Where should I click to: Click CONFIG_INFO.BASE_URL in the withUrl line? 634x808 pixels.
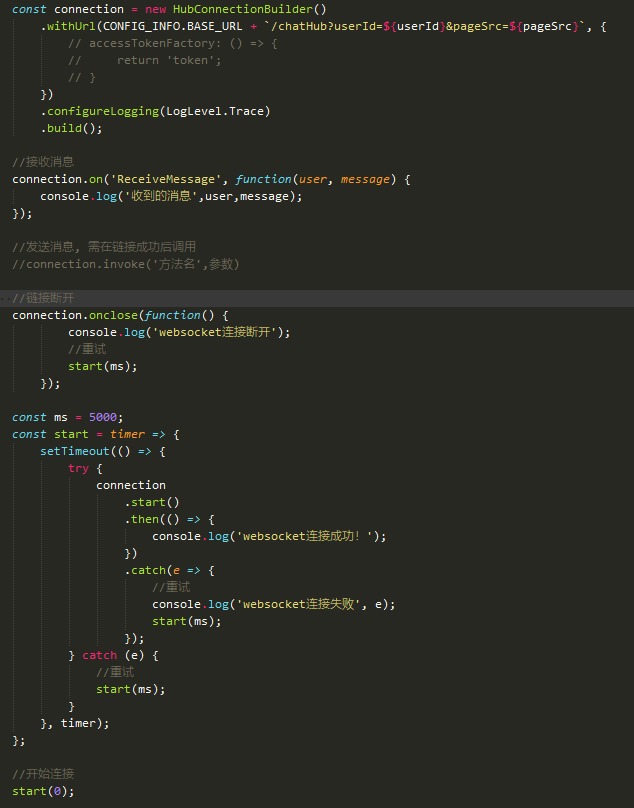point(173,26)
